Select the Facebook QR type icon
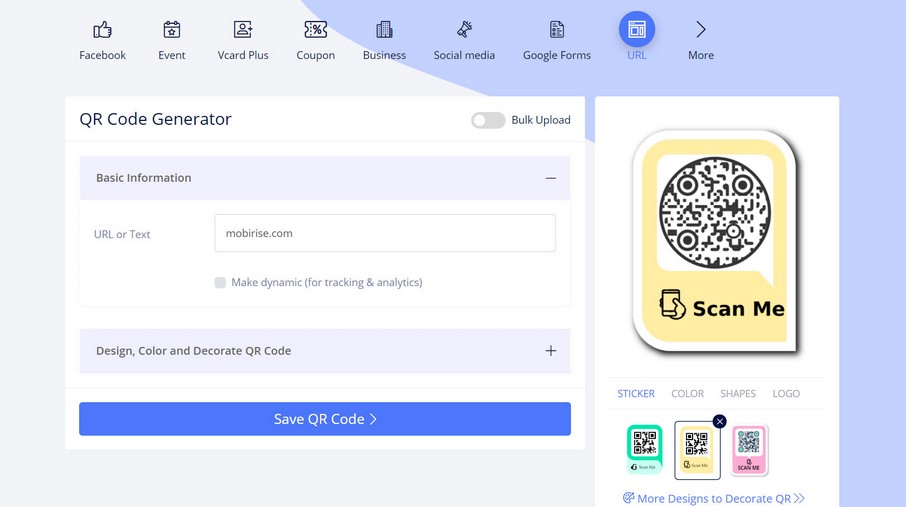The height and width of the screenshot is (507, 906). 102,30
